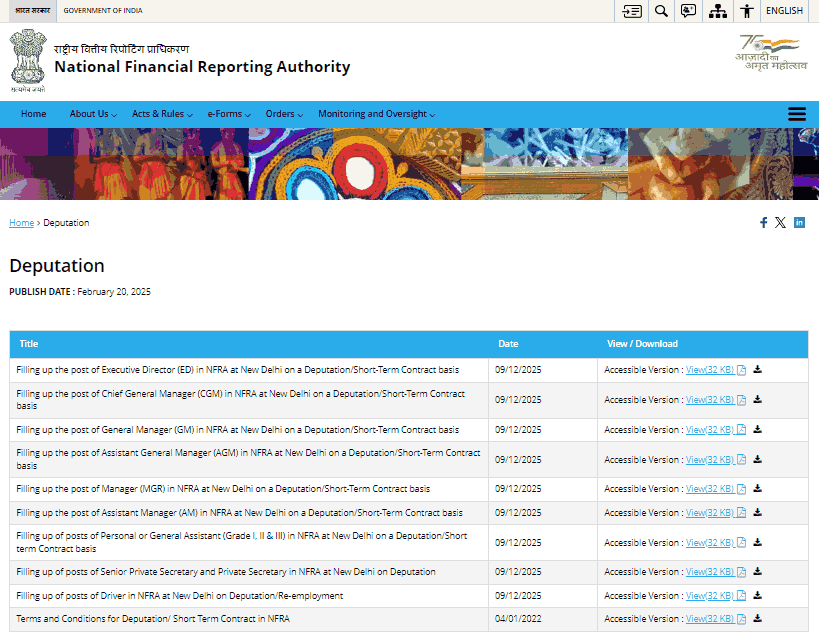Select the ENGLISH language option
The width and height of the screenshot is (819, 637).
[x=784, y=11]
